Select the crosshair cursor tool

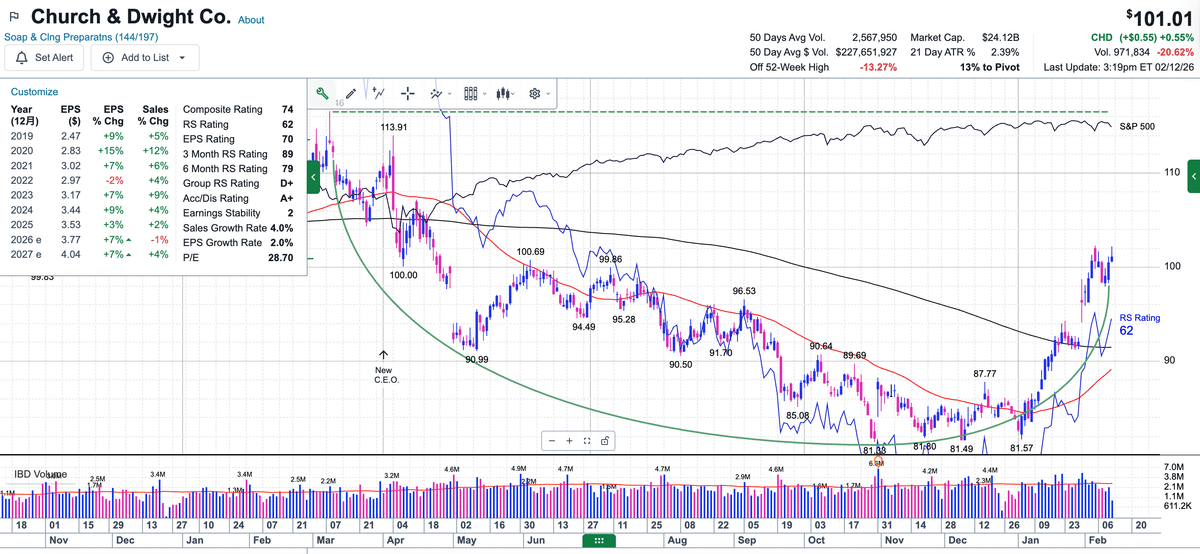click(408, 93)
